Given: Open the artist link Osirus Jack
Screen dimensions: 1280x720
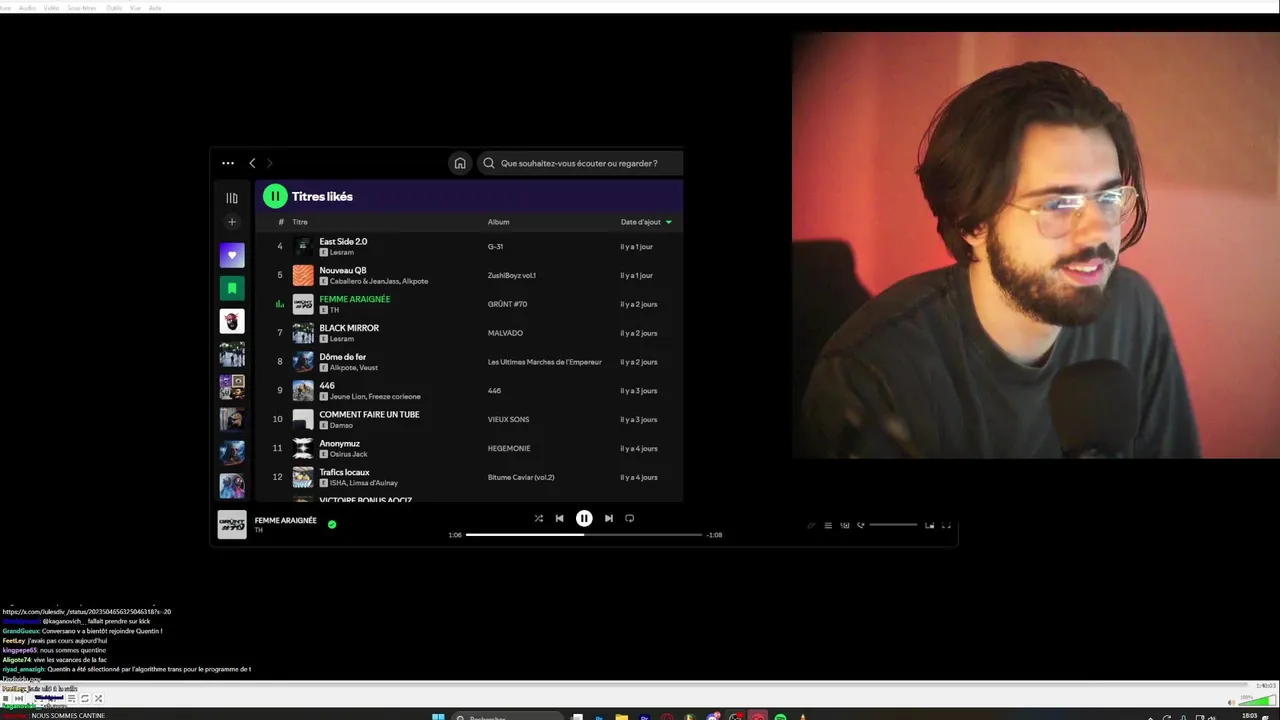Looking at the screenshot, I should pyautogui.click(x=349, y=454).
